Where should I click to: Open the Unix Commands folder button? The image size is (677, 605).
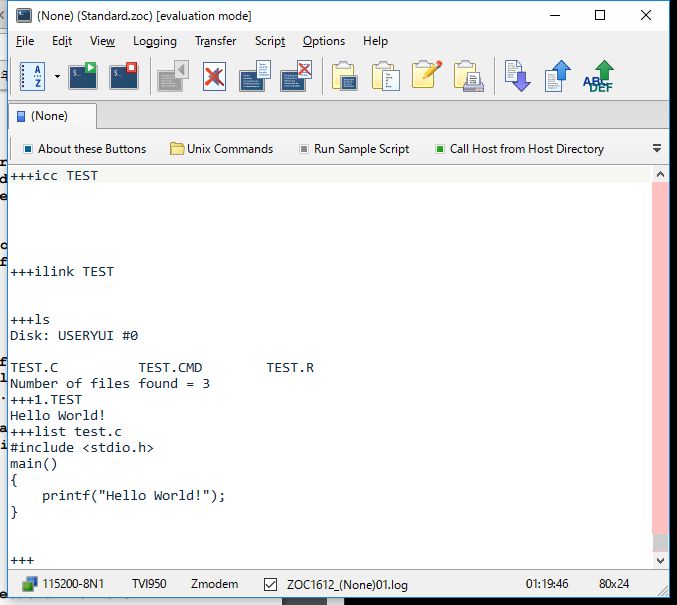tap(221, 149)
